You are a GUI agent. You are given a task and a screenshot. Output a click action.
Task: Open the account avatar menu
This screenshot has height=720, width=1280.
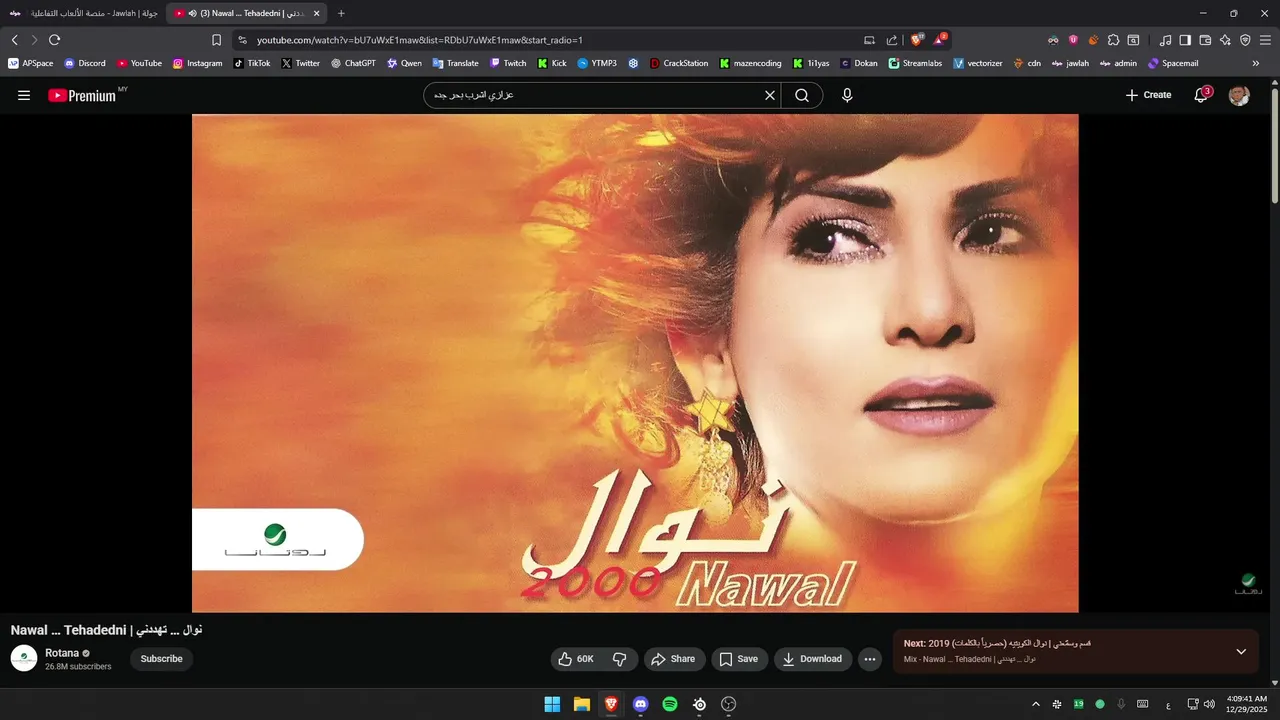(x=1239, y=95)
